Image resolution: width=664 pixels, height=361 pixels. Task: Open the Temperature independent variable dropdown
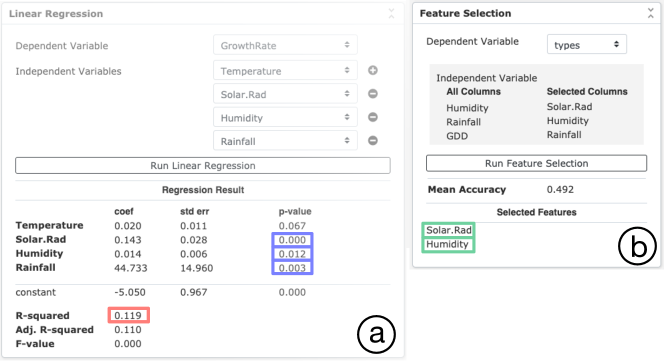285,70
